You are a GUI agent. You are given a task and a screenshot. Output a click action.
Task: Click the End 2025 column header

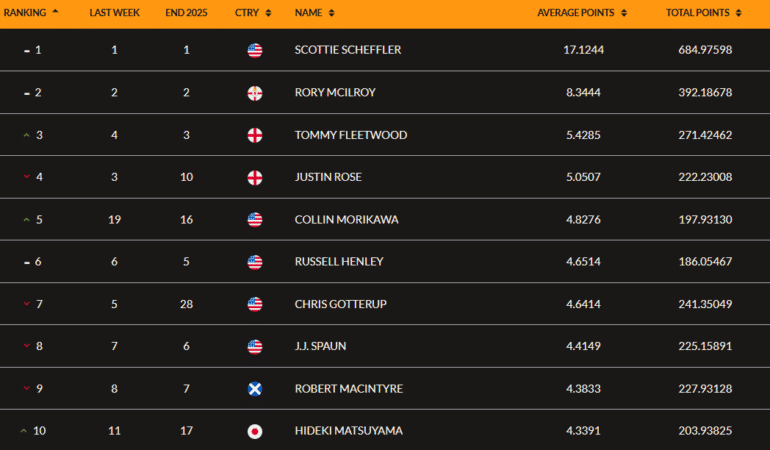click(187, 13)
